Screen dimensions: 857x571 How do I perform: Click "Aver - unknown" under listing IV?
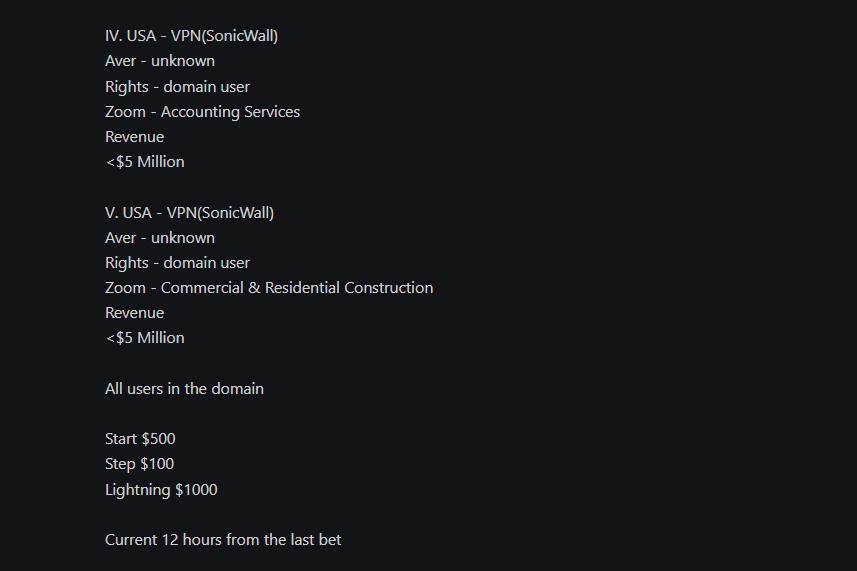click(x=160, y=61)
